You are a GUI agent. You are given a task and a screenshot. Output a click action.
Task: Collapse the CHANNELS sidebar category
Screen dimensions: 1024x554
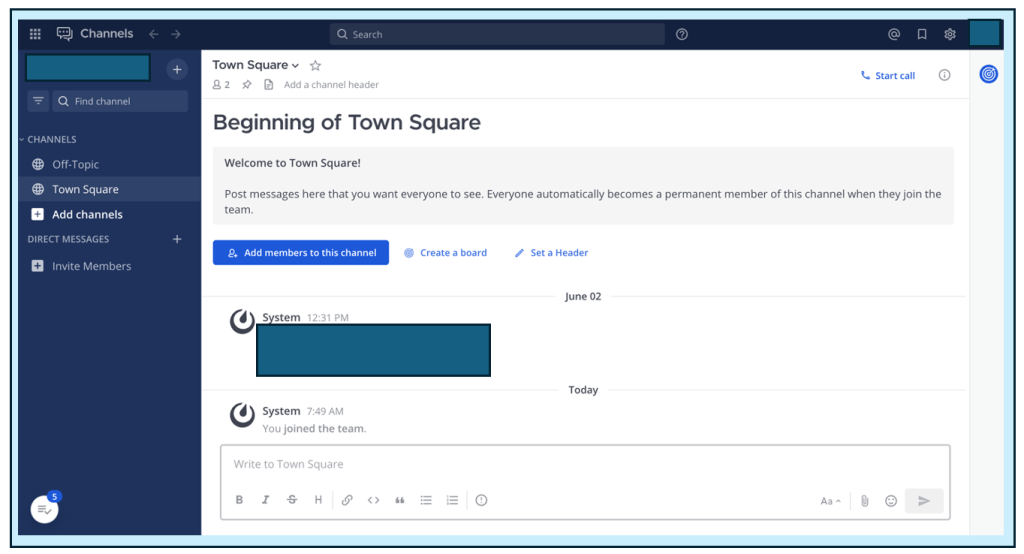click(48, 139)
